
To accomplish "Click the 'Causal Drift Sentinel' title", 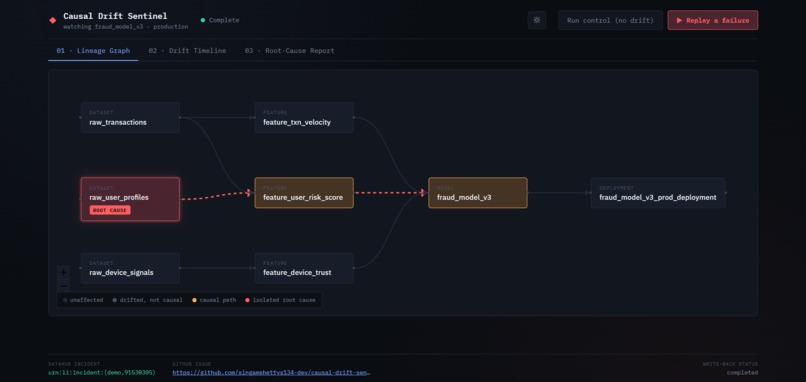I will (x=115, y=16).
